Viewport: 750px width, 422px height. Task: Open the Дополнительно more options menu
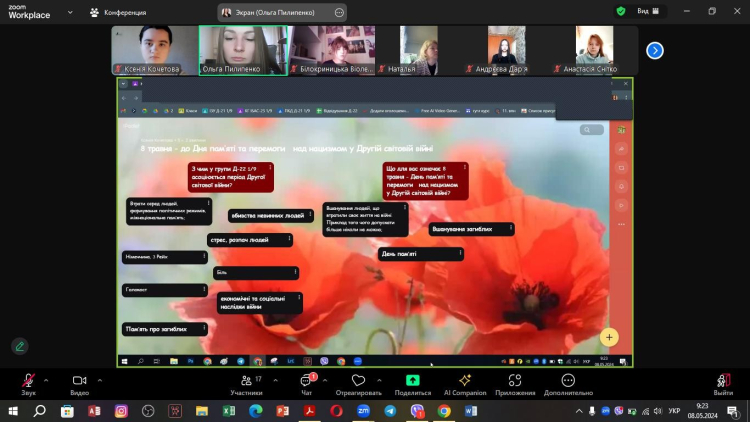[568, 384]
